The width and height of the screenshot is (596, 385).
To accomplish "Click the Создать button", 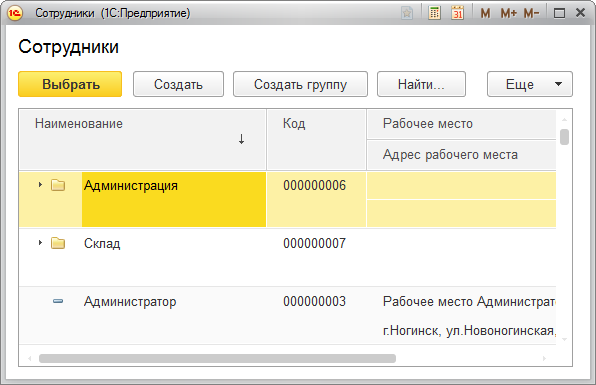I will coord(178,84).
